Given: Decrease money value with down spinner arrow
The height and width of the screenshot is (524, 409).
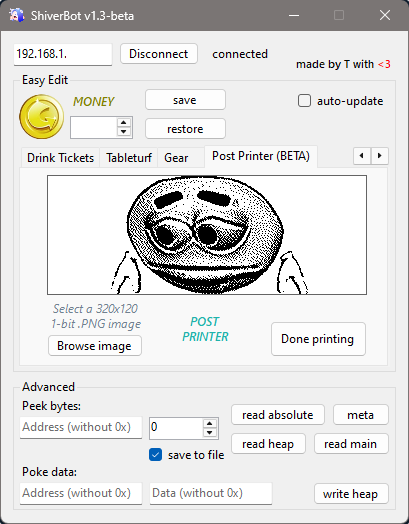Looking at the screenshot, I should (x=124, y=132).
